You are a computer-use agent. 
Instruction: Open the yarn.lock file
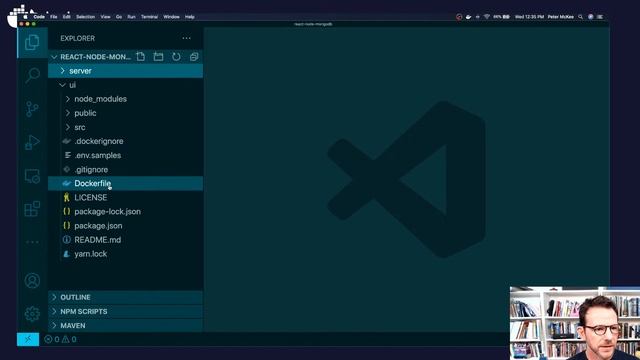(x=125, y=254)
